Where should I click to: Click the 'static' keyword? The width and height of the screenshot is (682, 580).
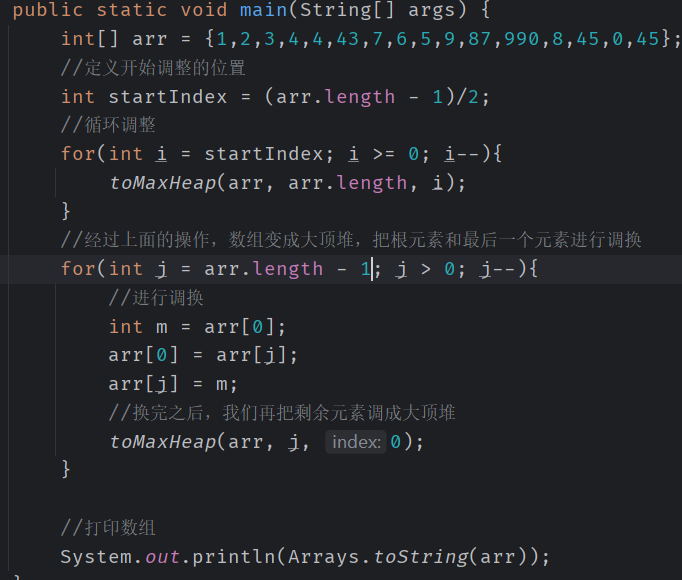tap(132, 10)
